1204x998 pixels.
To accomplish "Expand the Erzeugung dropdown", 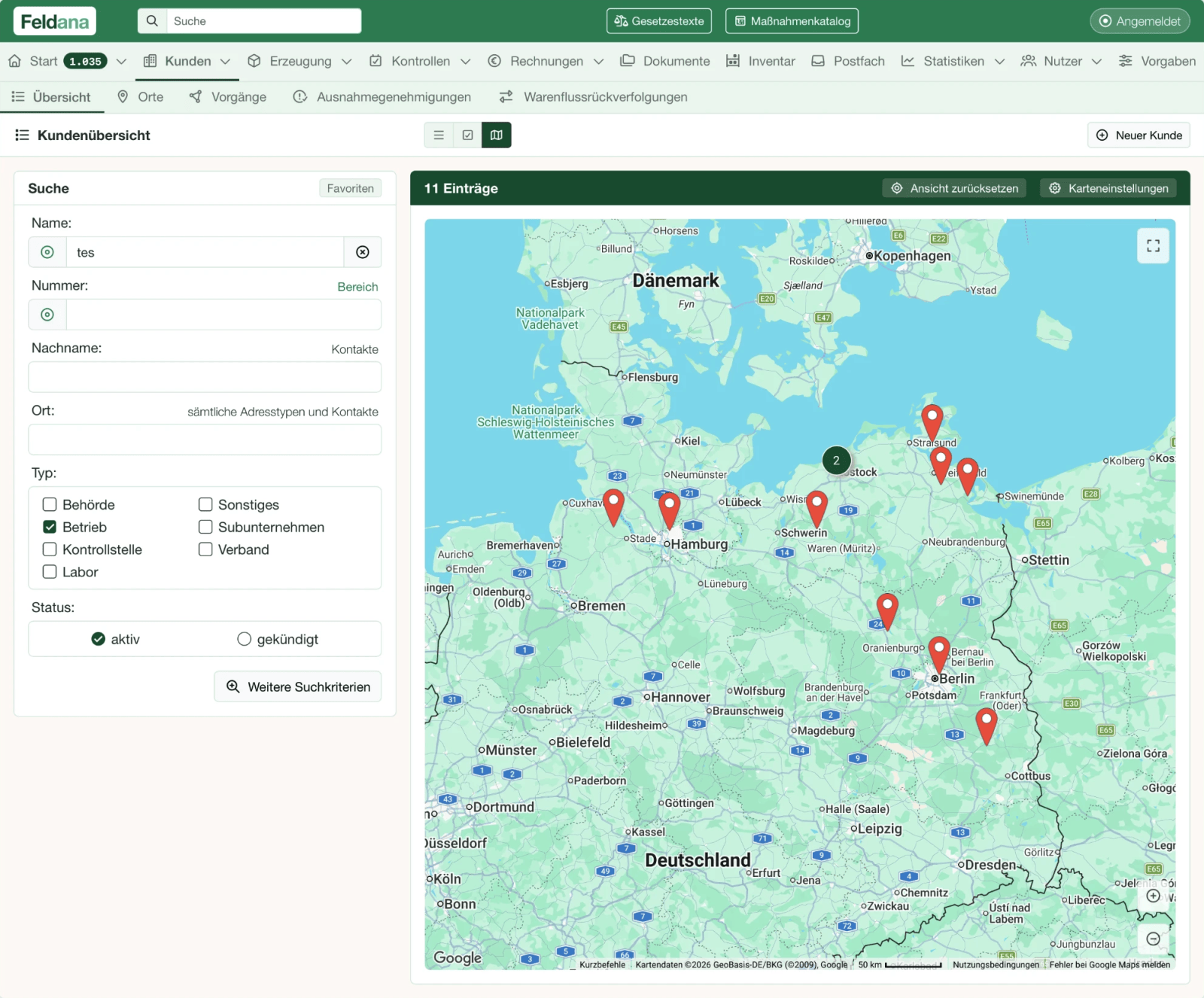I will click(x=346, y=62).
